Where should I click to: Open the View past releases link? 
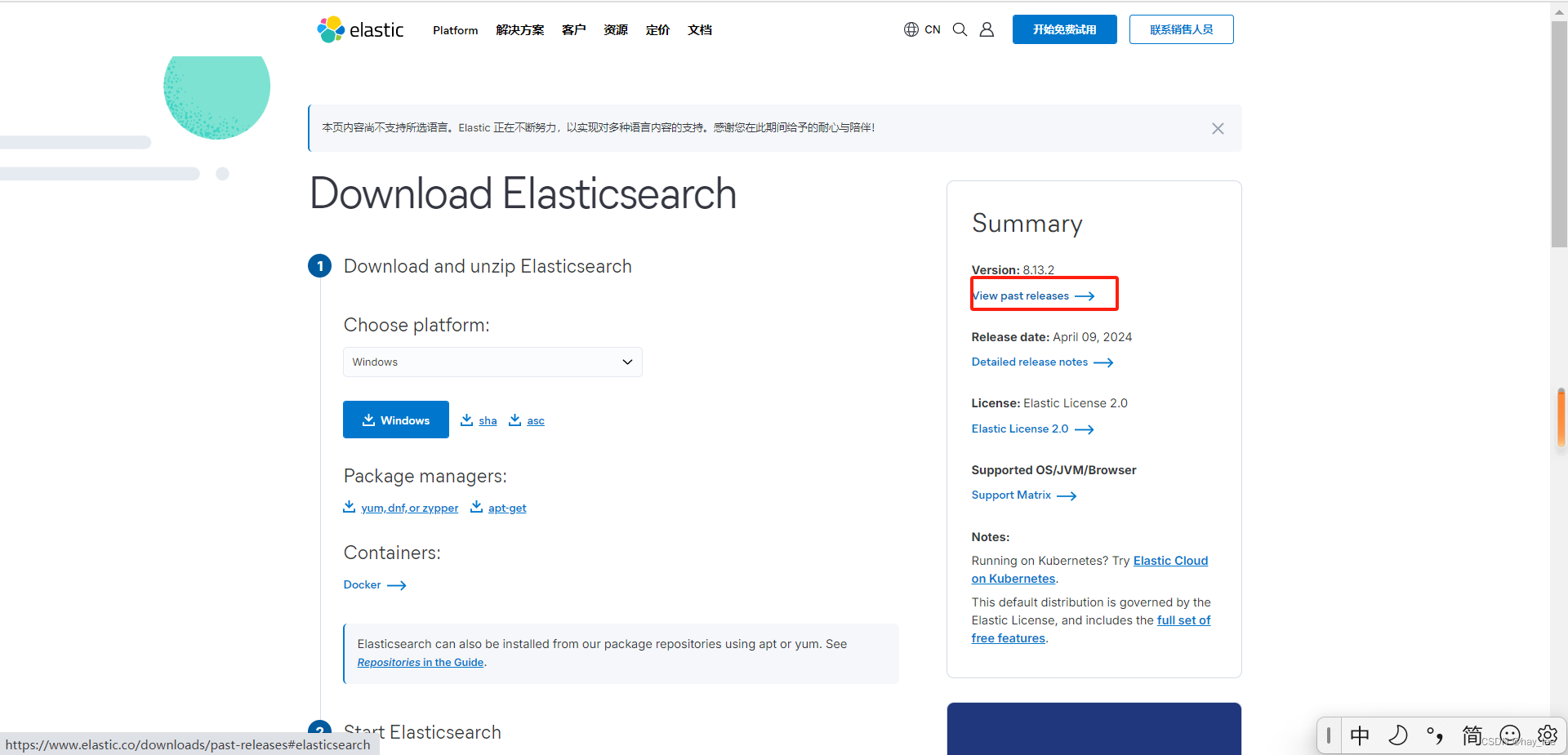tap(1021, 295)
